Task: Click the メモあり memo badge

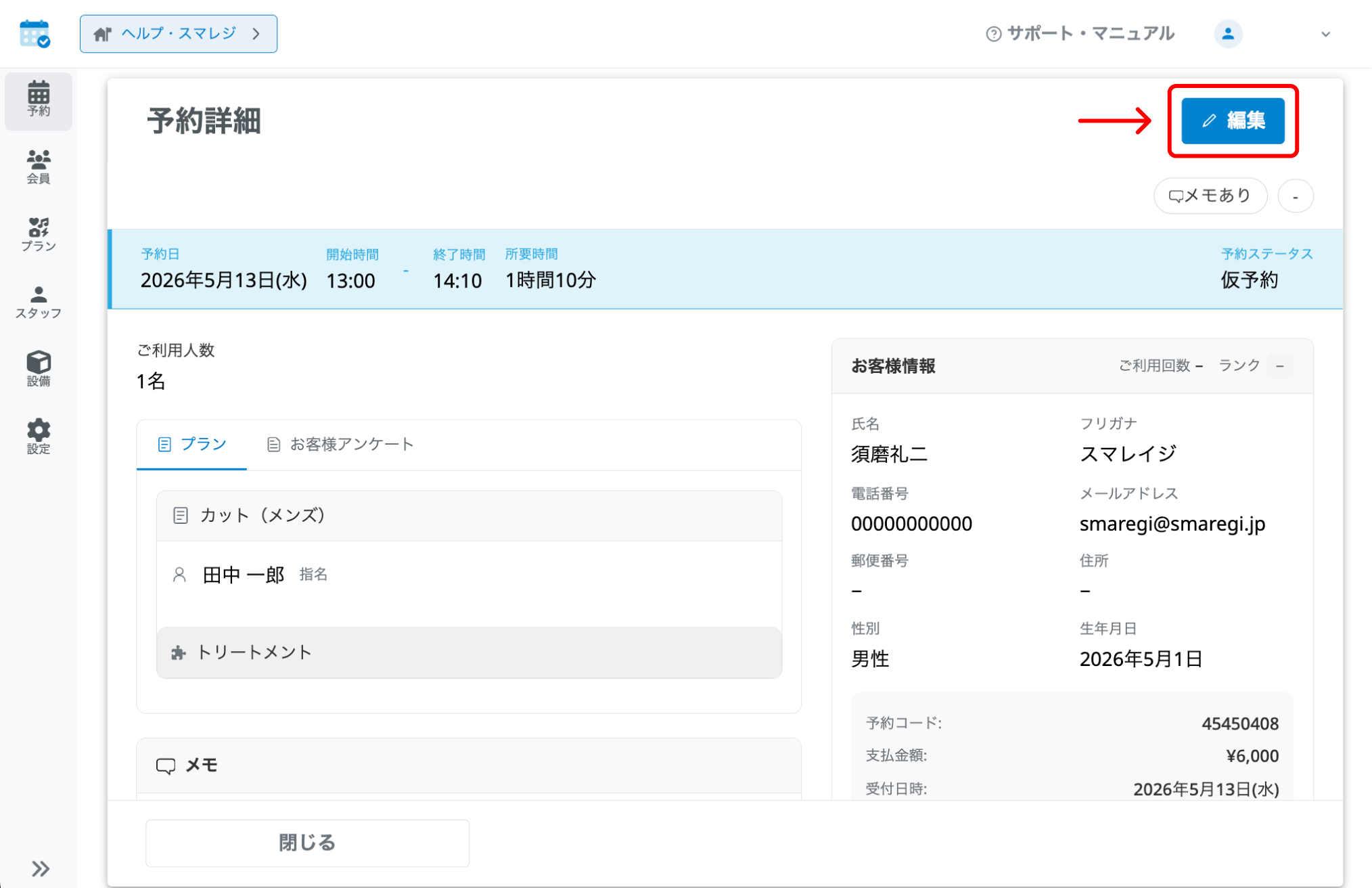Action: tap(1210, 196)
